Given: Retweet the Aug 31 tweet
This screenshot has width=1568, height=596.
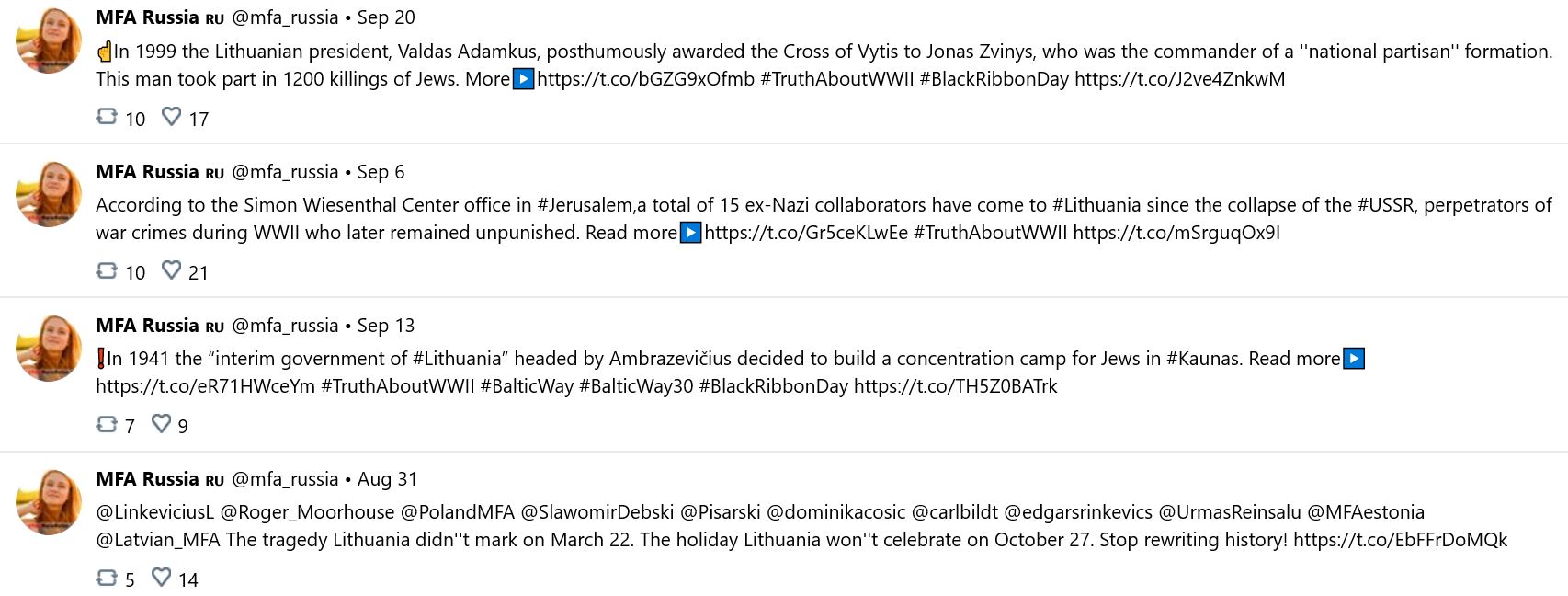Looking at the screenshot, I should [107, 578].
